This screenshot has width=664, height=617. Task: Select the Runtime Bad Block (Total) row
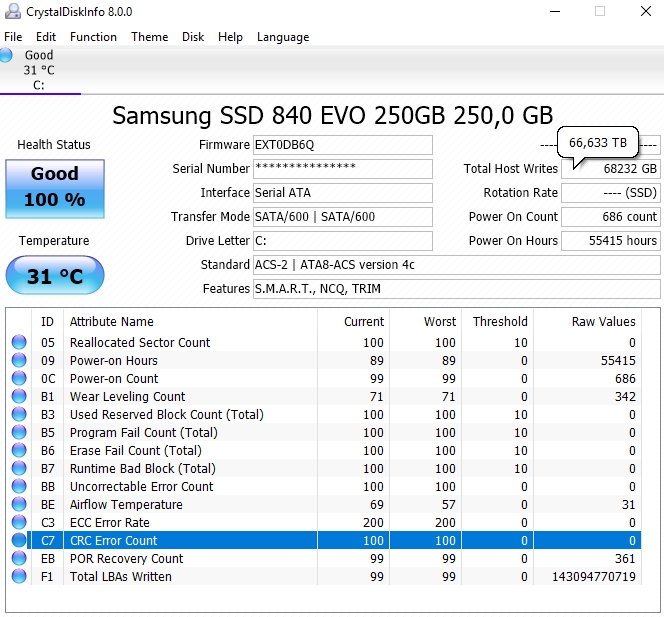point(324,468)
